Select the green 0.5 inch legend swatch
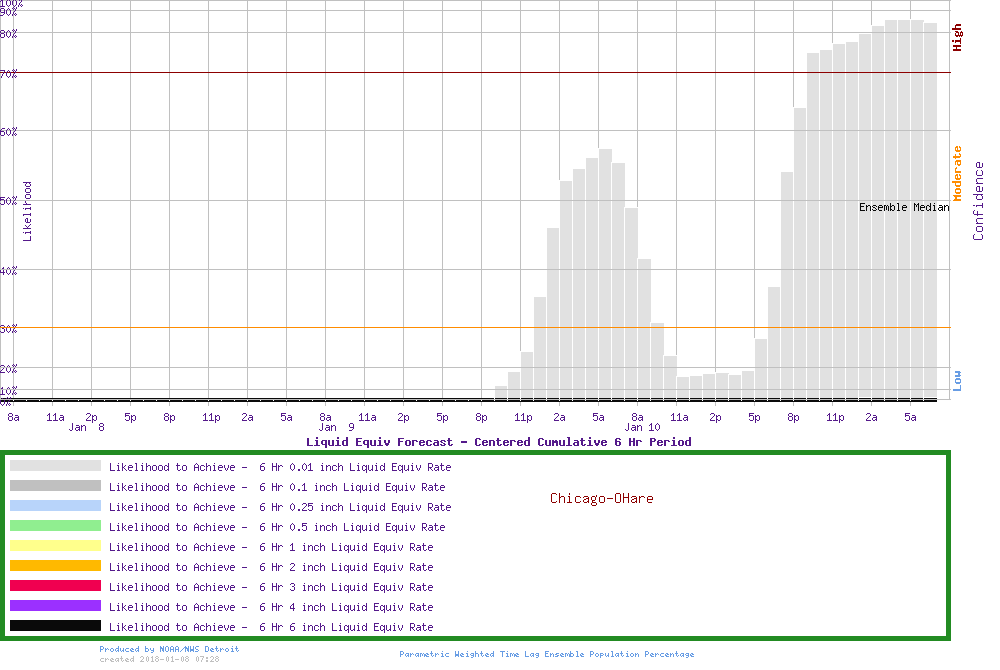Viewport: 1000px width, 670px height. tap(55, 526)
